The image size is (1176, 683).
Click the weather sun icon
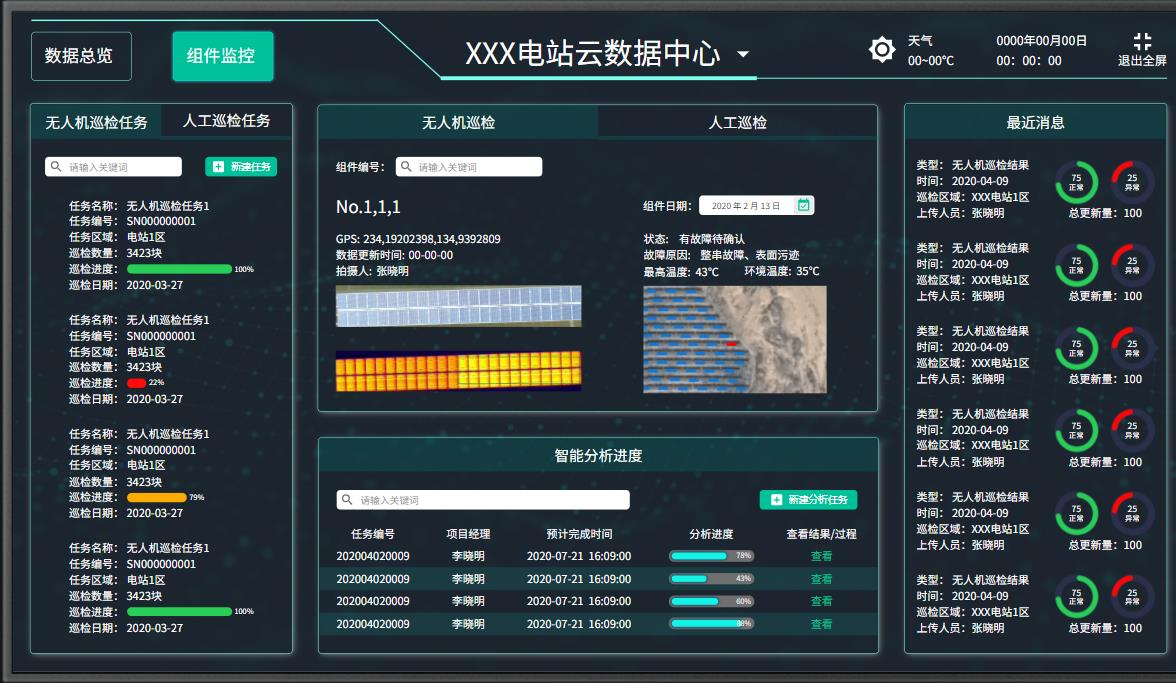881,50
